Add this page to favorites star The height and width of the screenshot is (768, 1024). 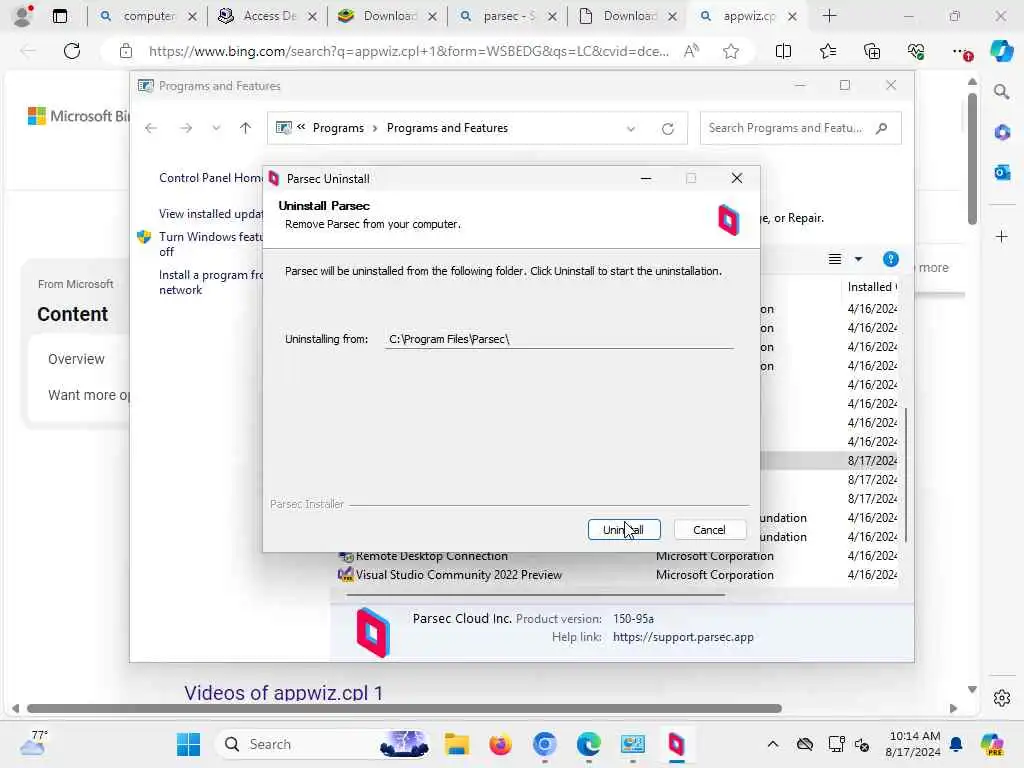pos(731,51)
